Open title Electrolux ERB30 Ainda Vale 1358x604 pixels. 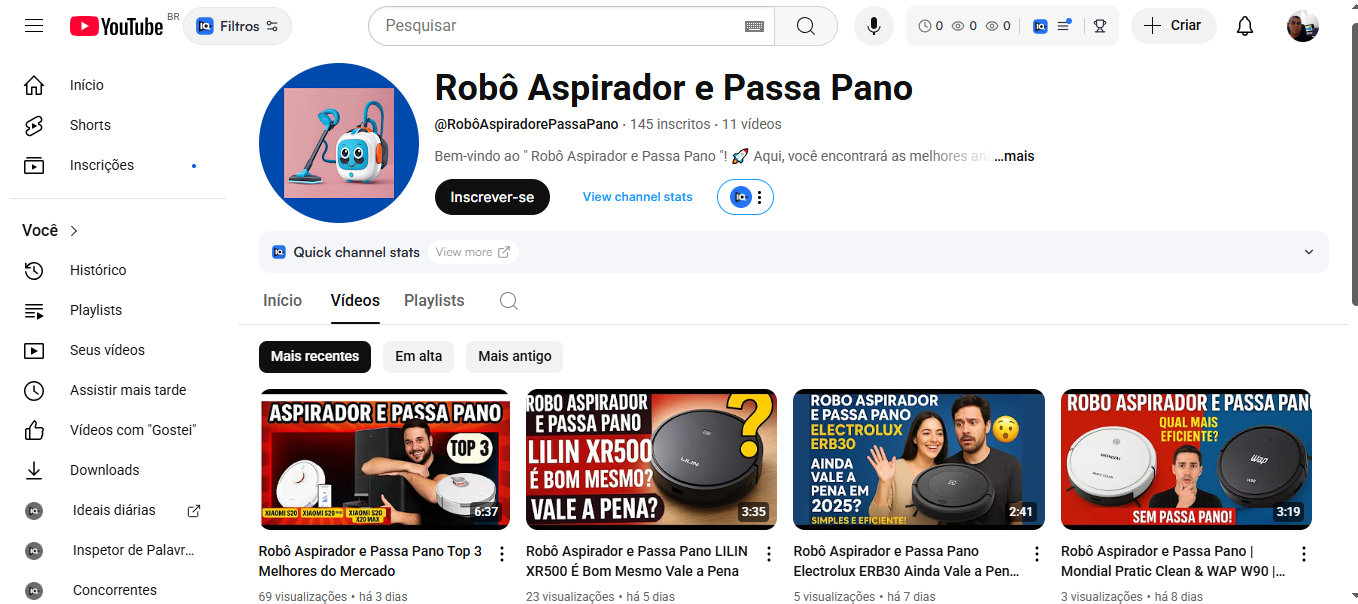point(906,561)
